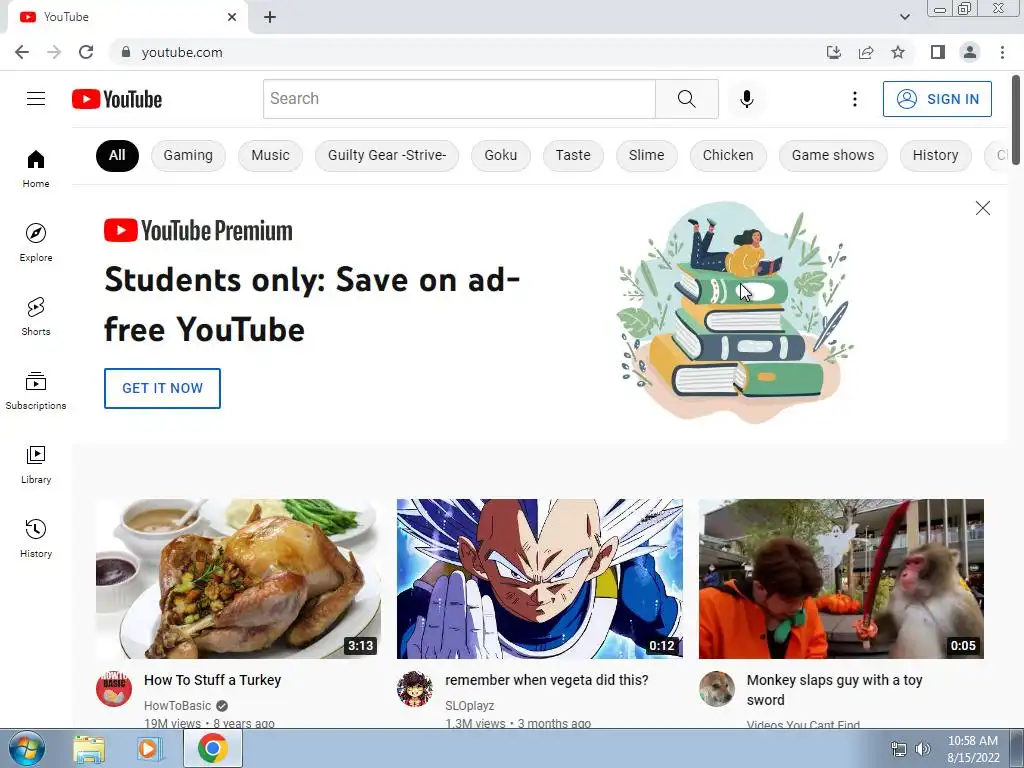Bookmark this page with star icon

(898, 52)
